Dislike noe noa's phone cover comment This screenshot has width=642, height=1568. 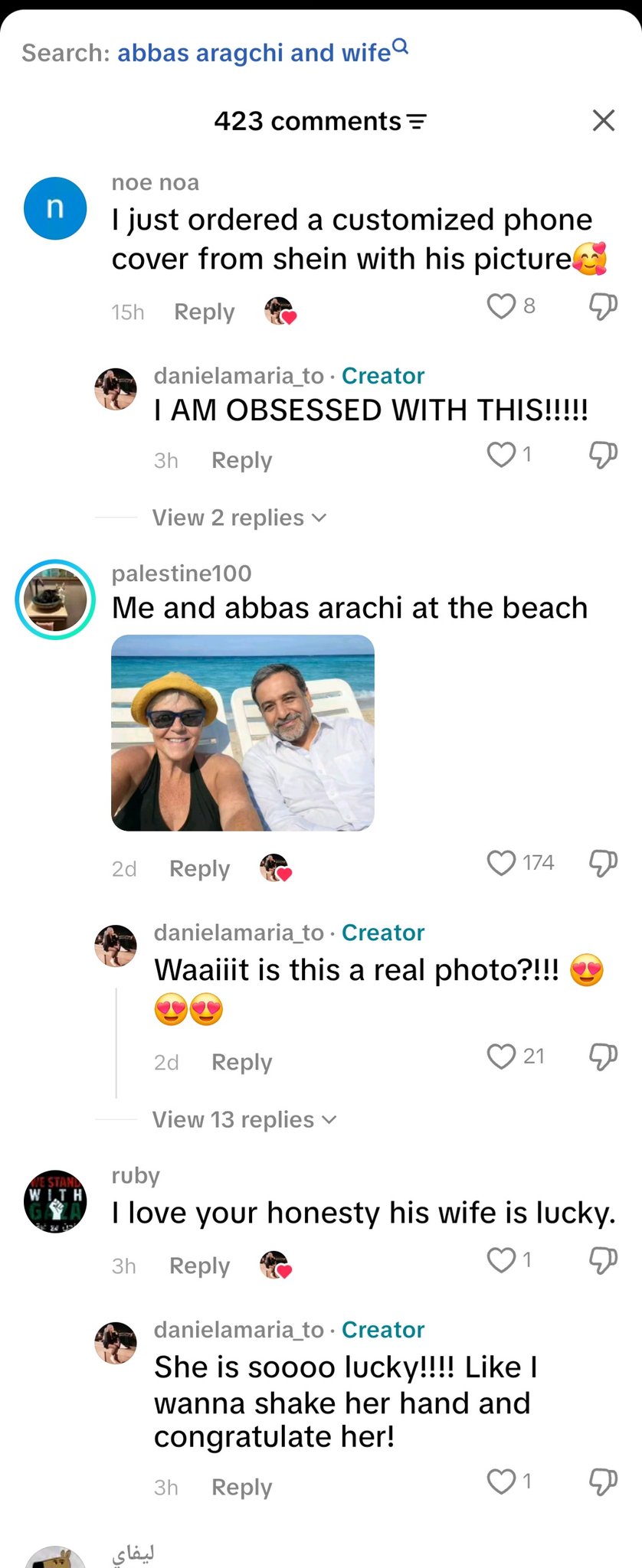(x=603, y=306)
